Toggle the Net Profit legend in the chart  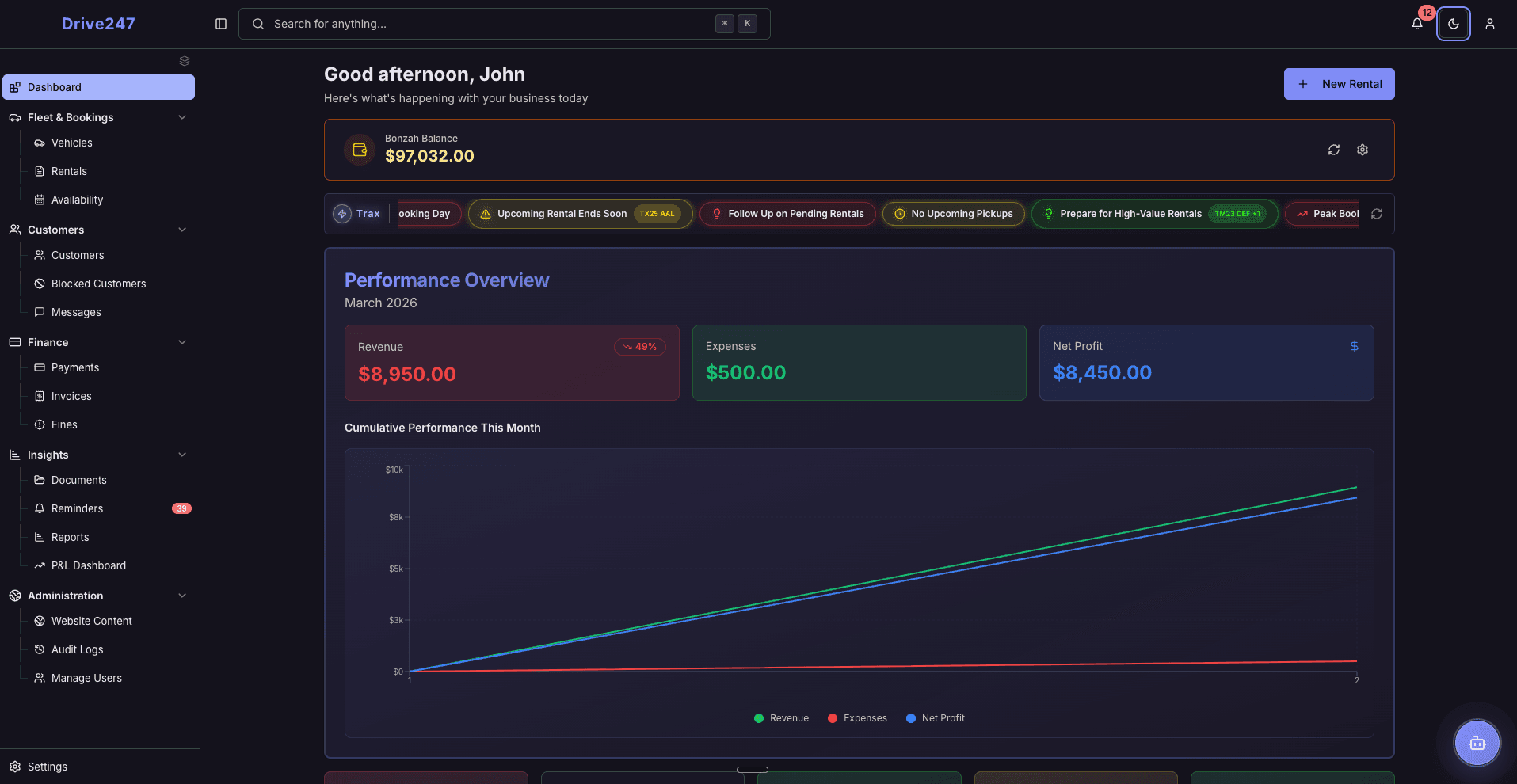coord(936,718)
